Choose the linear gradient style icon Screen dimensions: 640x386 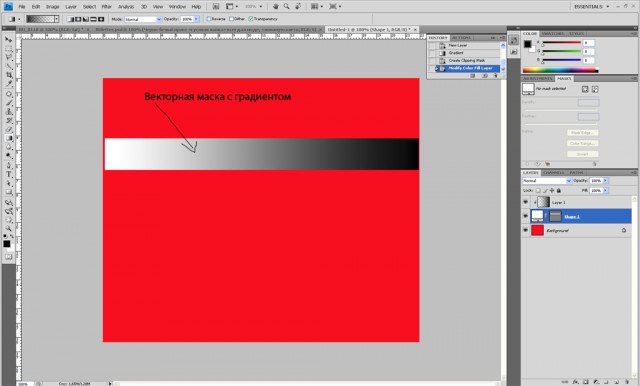point(70,19)
